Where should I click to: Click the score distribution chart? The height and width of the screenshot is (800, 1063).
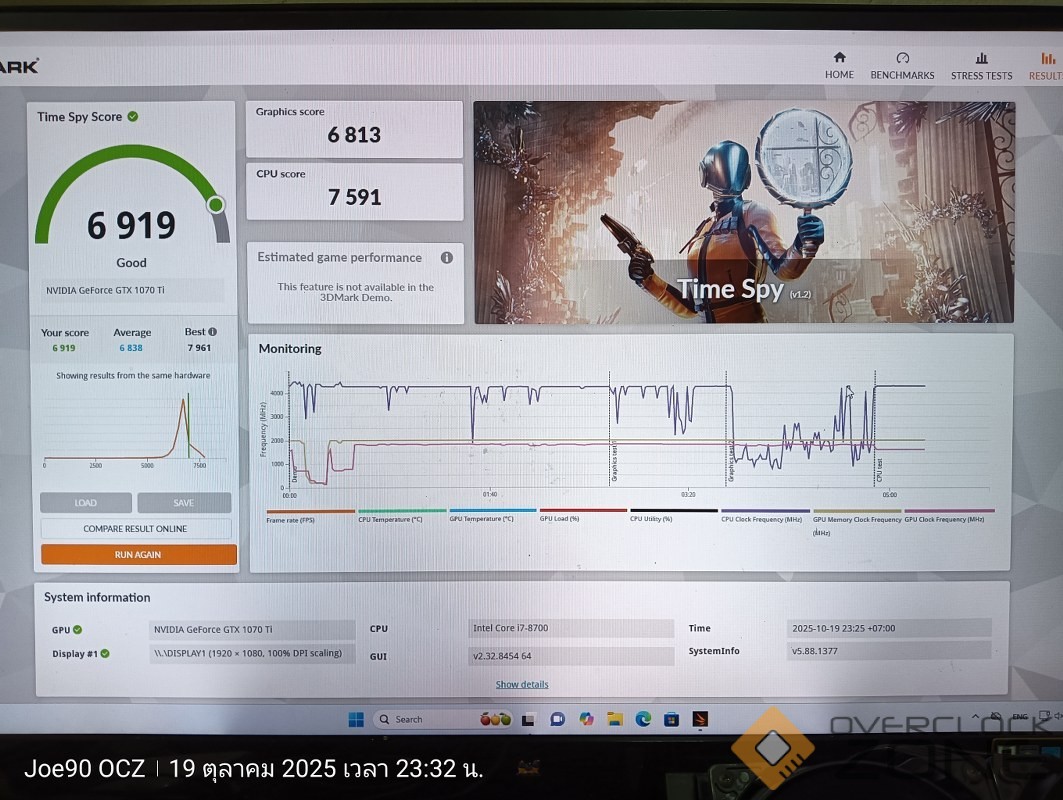coord(133,429)
